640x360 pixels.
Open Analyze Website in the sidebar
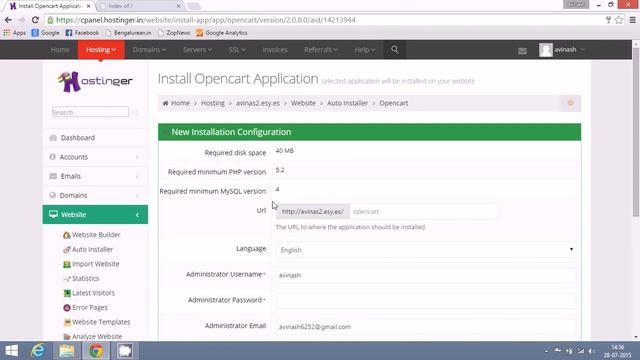point(93,336)
